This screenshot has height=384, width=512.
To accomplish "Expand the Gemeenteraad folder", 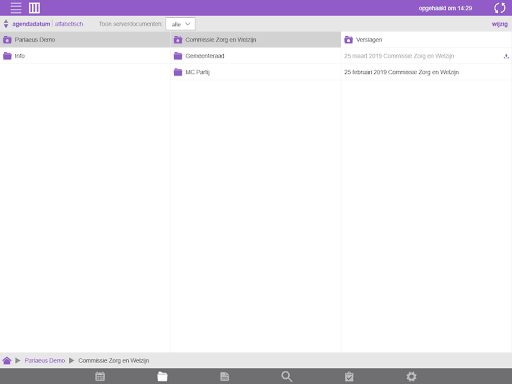I will tap(256, 56).
